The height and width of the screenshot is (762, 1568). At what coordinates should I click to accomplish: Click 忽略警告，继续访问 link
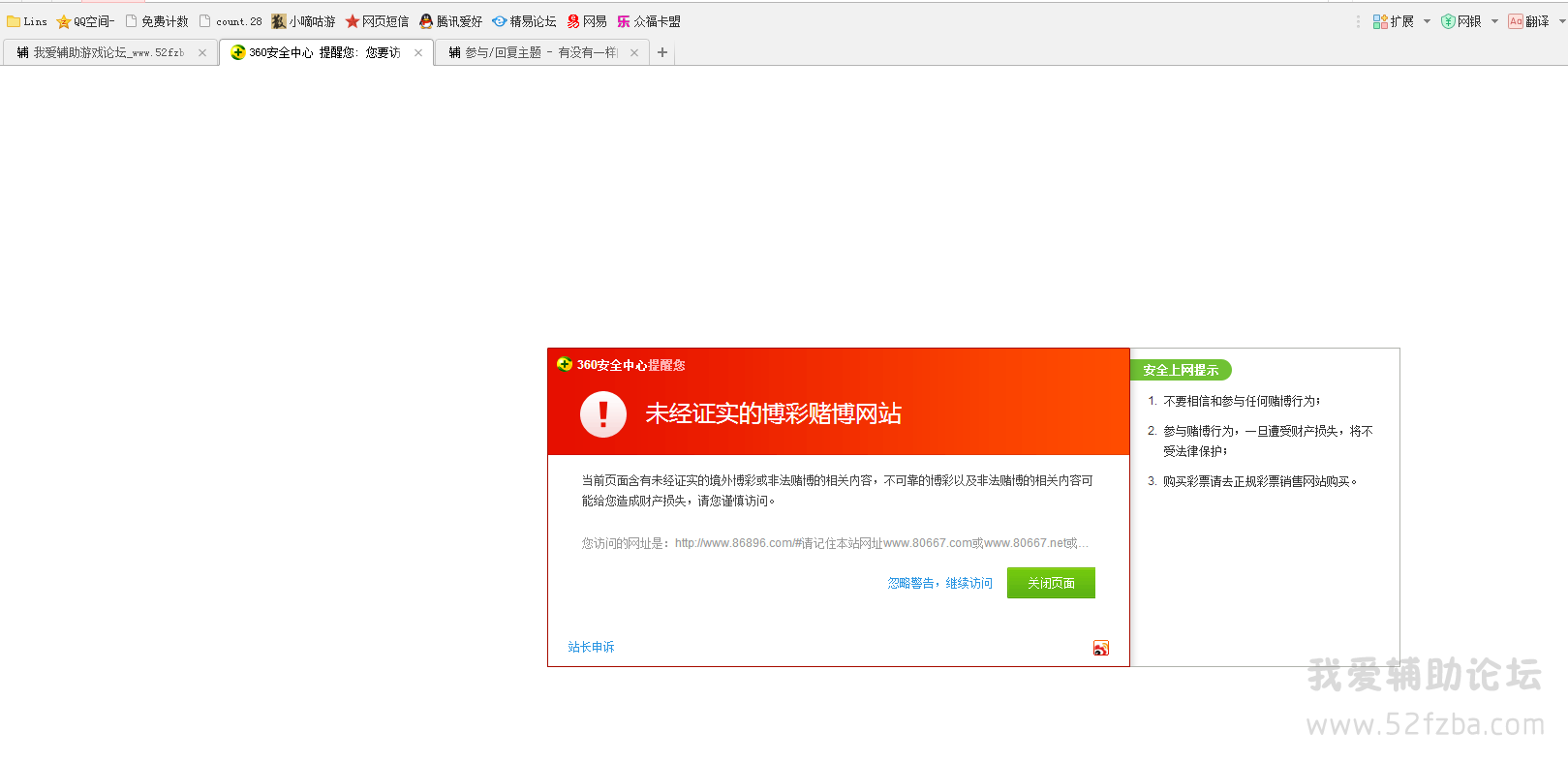click(940, 583)
